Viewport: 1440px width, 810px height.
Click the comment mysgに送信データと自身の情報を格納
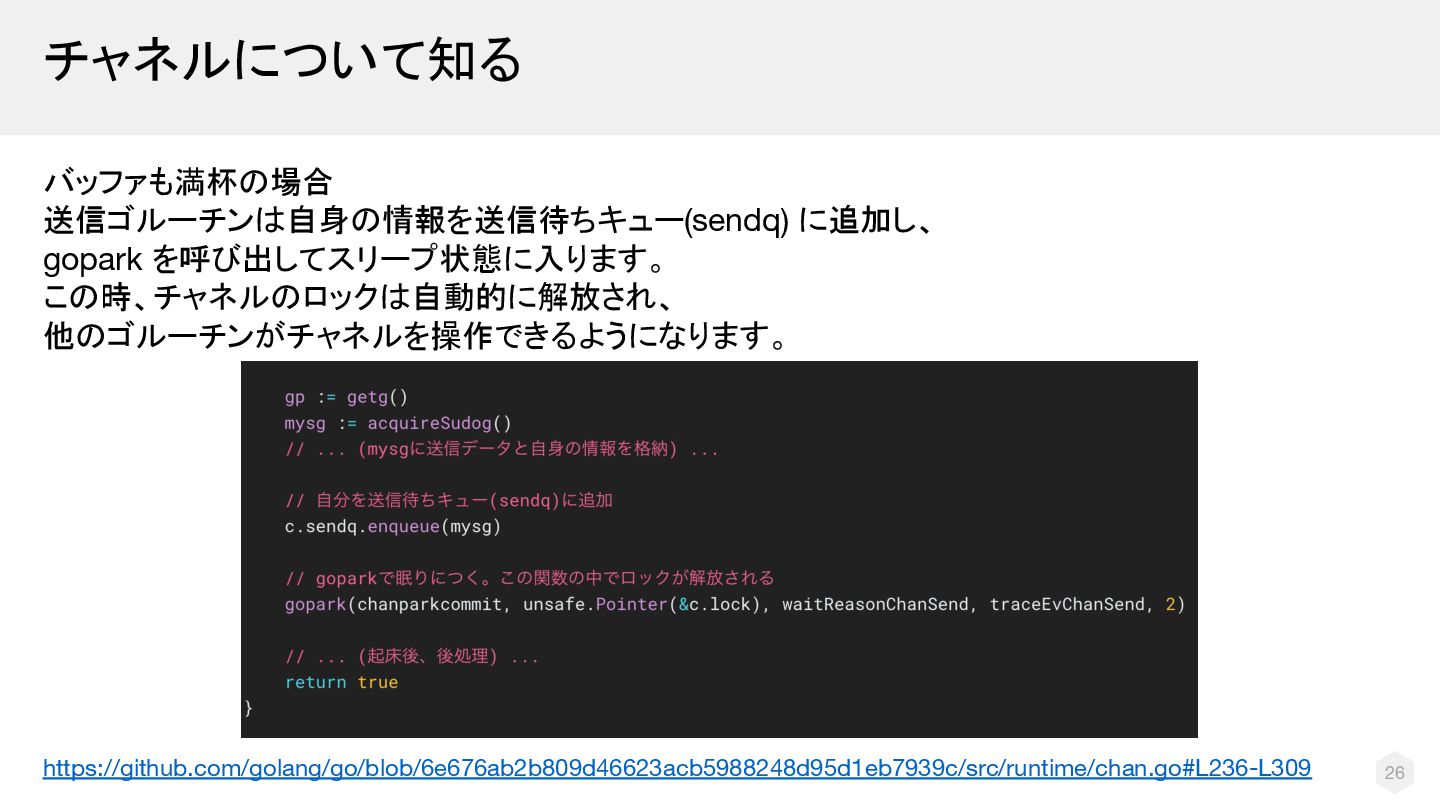pos(502,449)
